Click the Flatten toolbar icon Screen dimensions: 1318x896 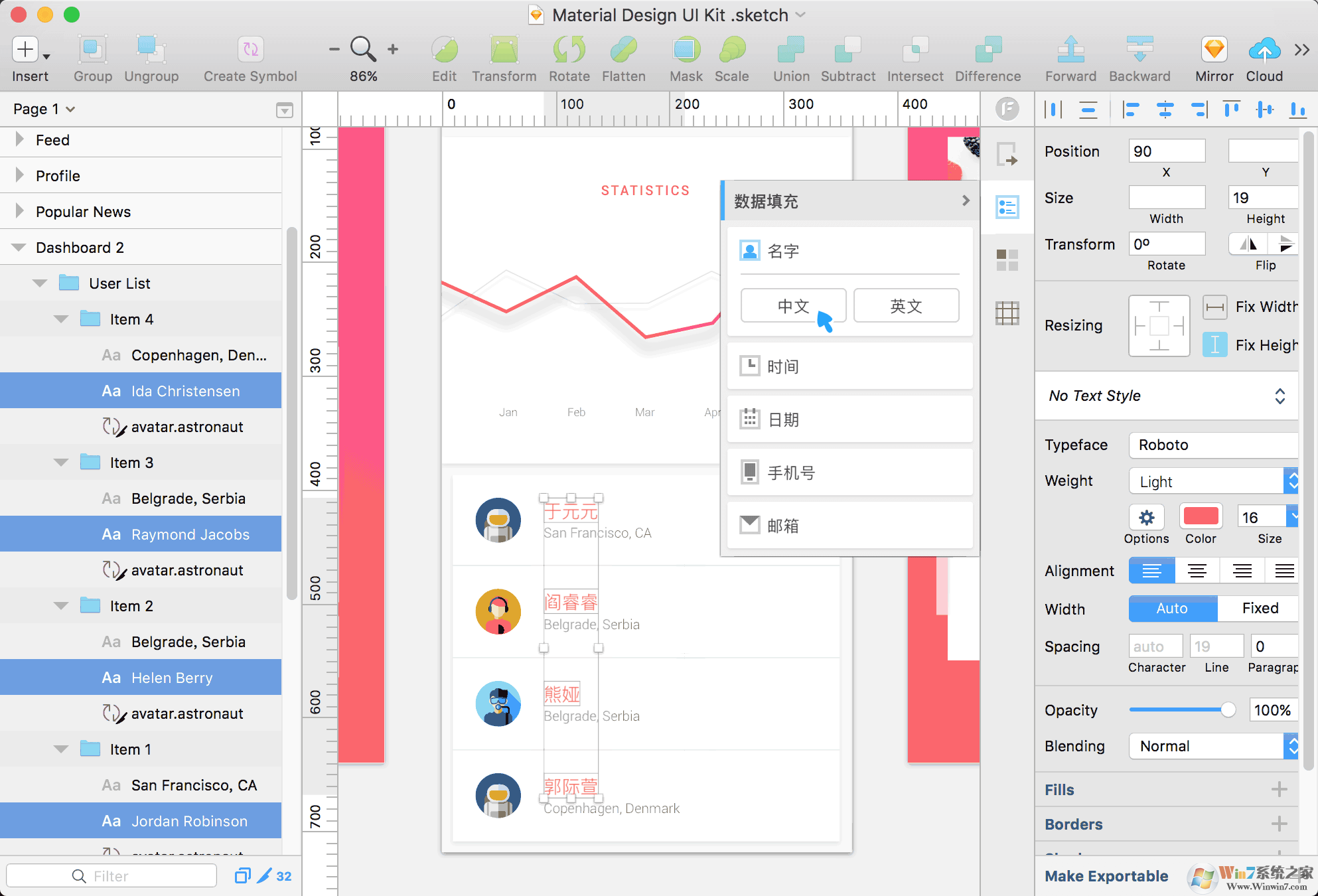point(623,50)
